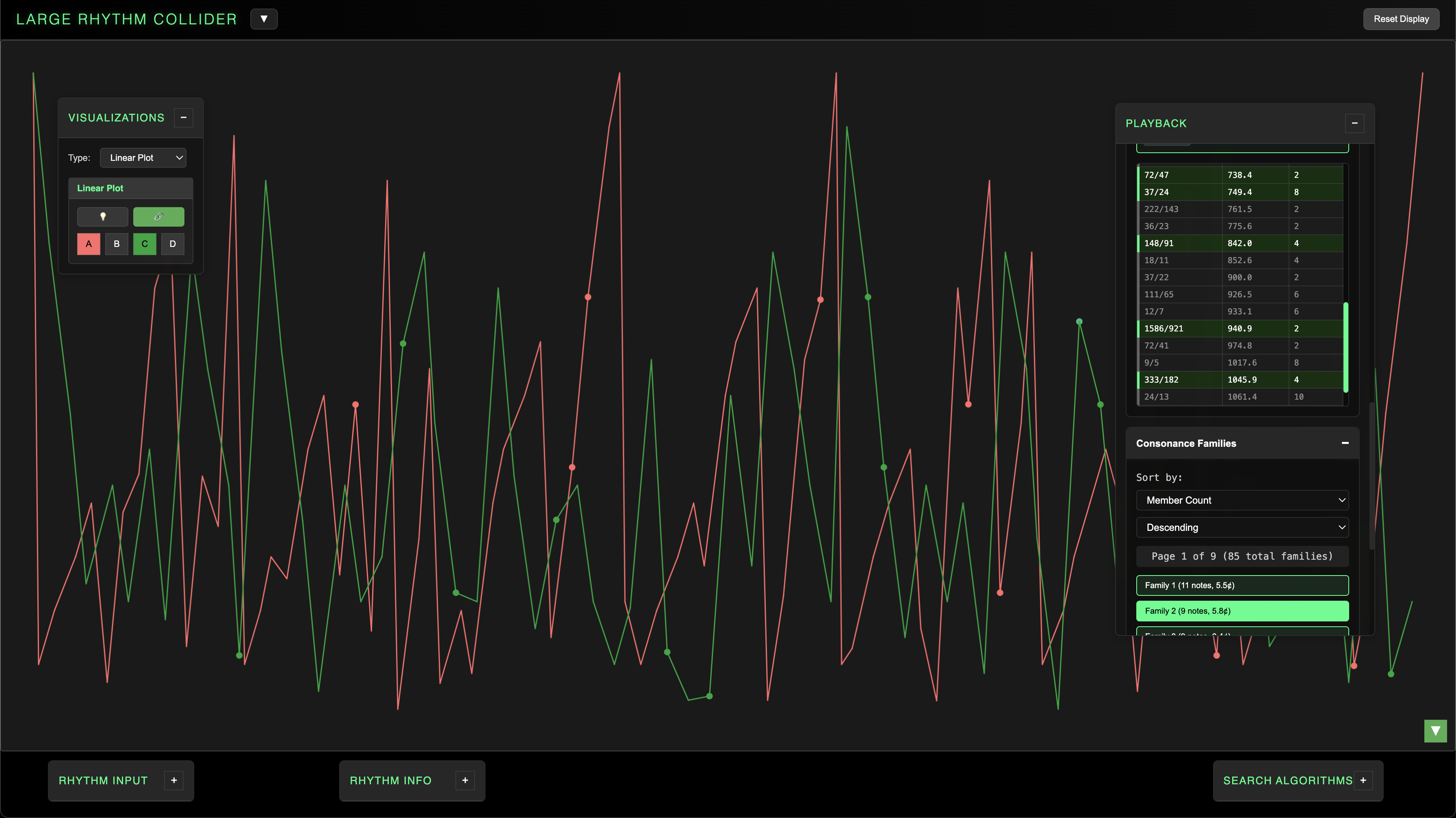Screen dimensions: 1456x818
Task: Select Family 1 (11 notes, 5.5¢)
Action: [1242, 585]
